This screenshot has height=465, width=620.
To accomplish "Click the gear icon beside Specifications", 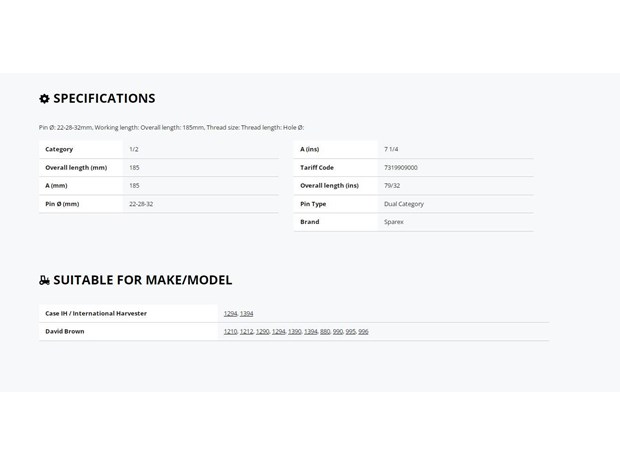I will (x=44, y=98).
